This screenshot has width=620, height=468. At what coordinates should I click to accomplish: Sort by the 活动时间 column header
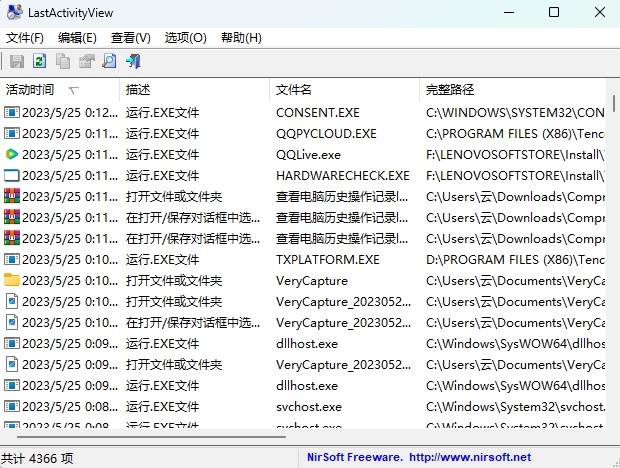coord(60,90)
